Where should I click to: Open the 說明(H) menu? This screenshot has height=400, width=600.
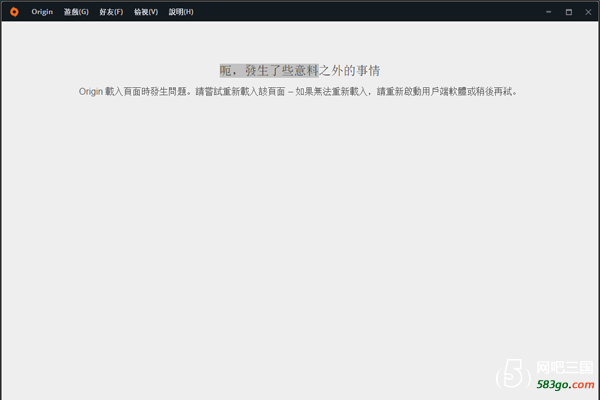point(181,12)
